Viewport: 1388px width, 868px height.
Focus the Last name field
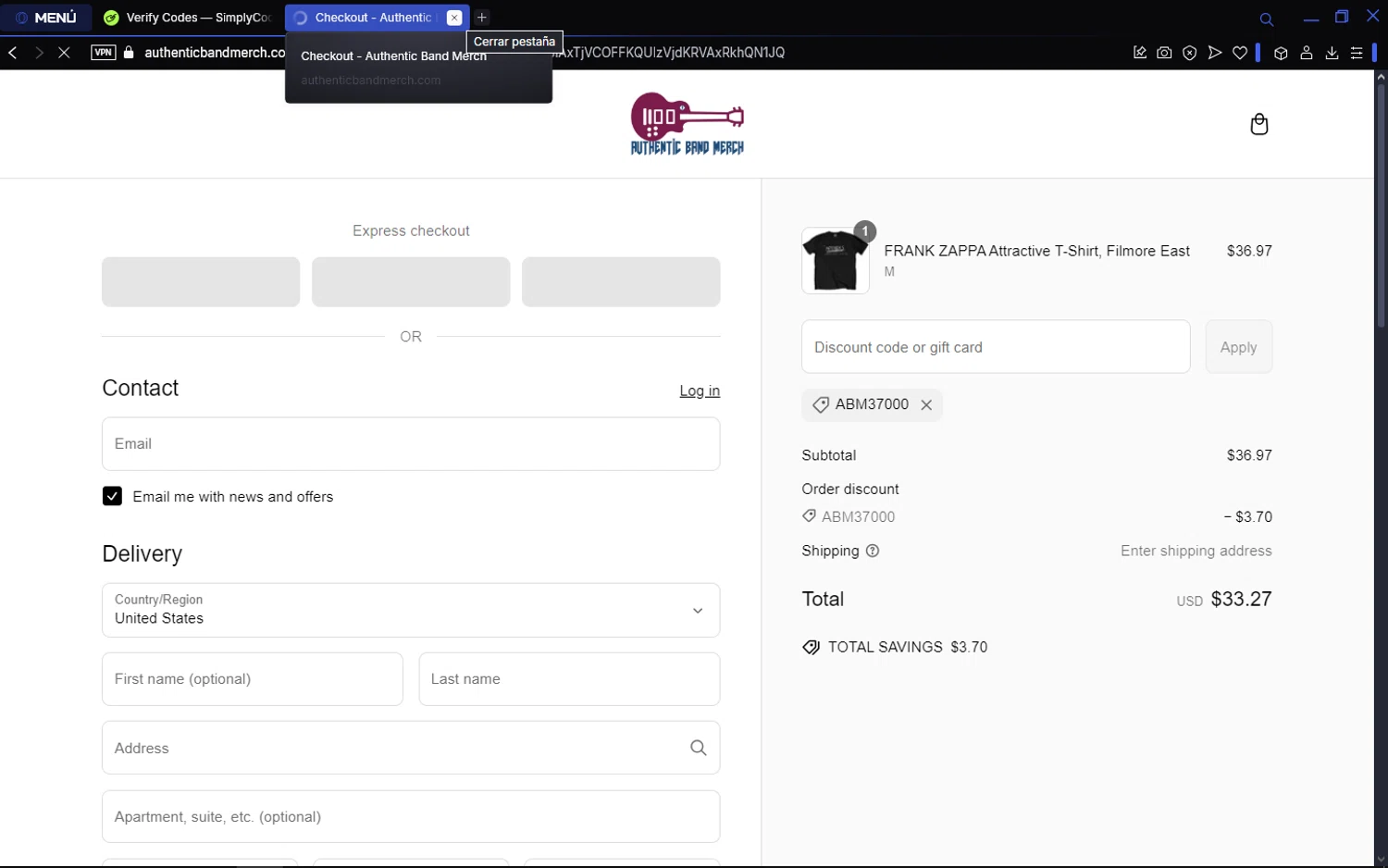569,678
